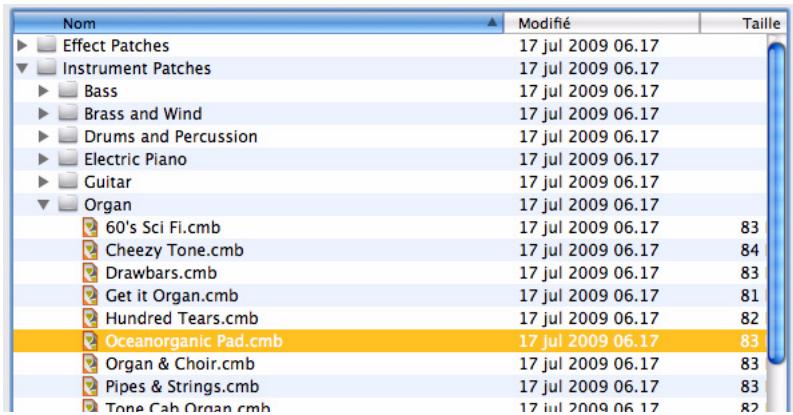The image size is (793, 415).
Task: Collapse the Organ folder
Action: [x=44, y=205]
